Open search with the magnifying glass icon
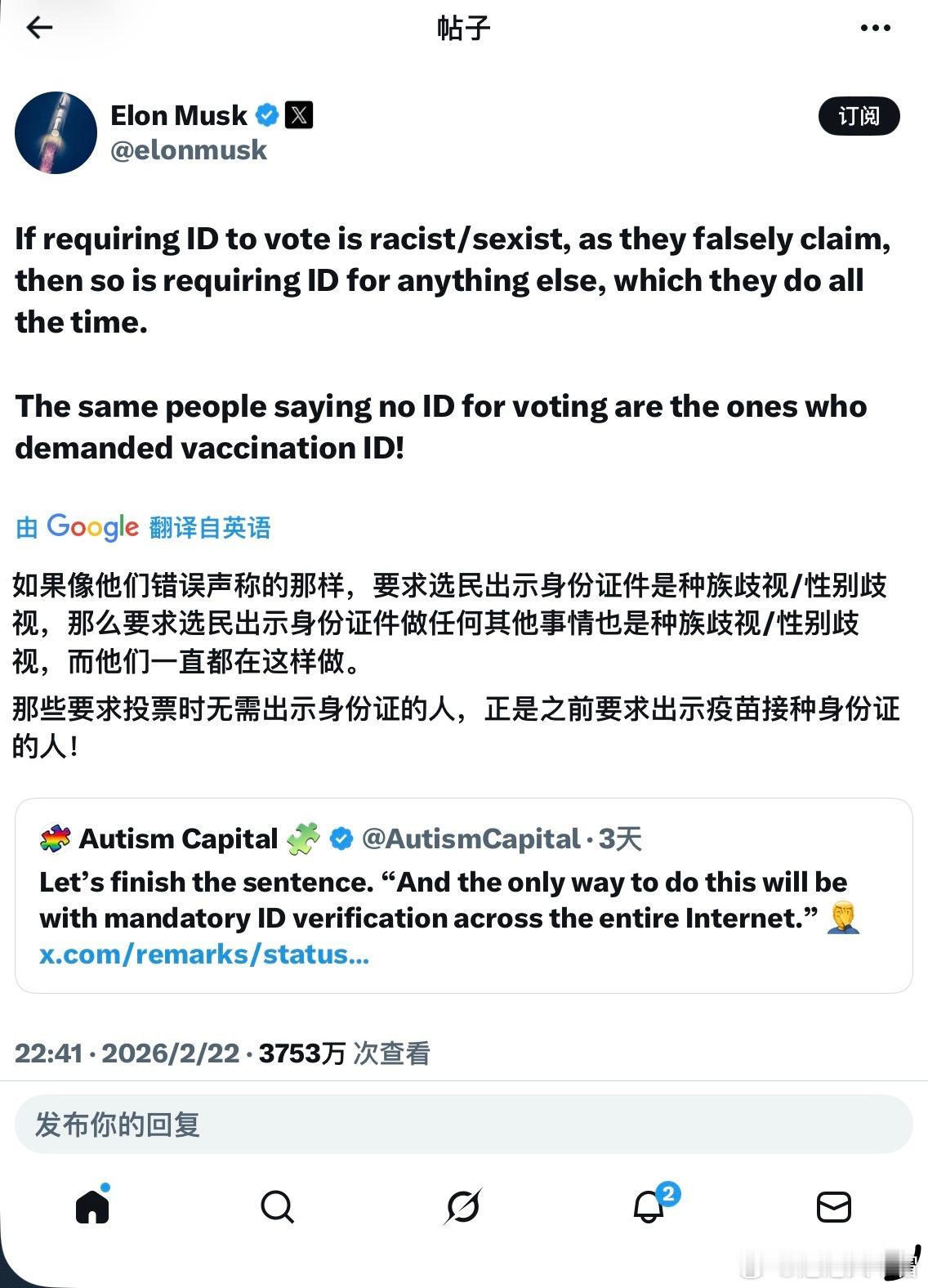Image resolution: width=928 pixels, height=1288 pixels. click(x=279, y=1205)
